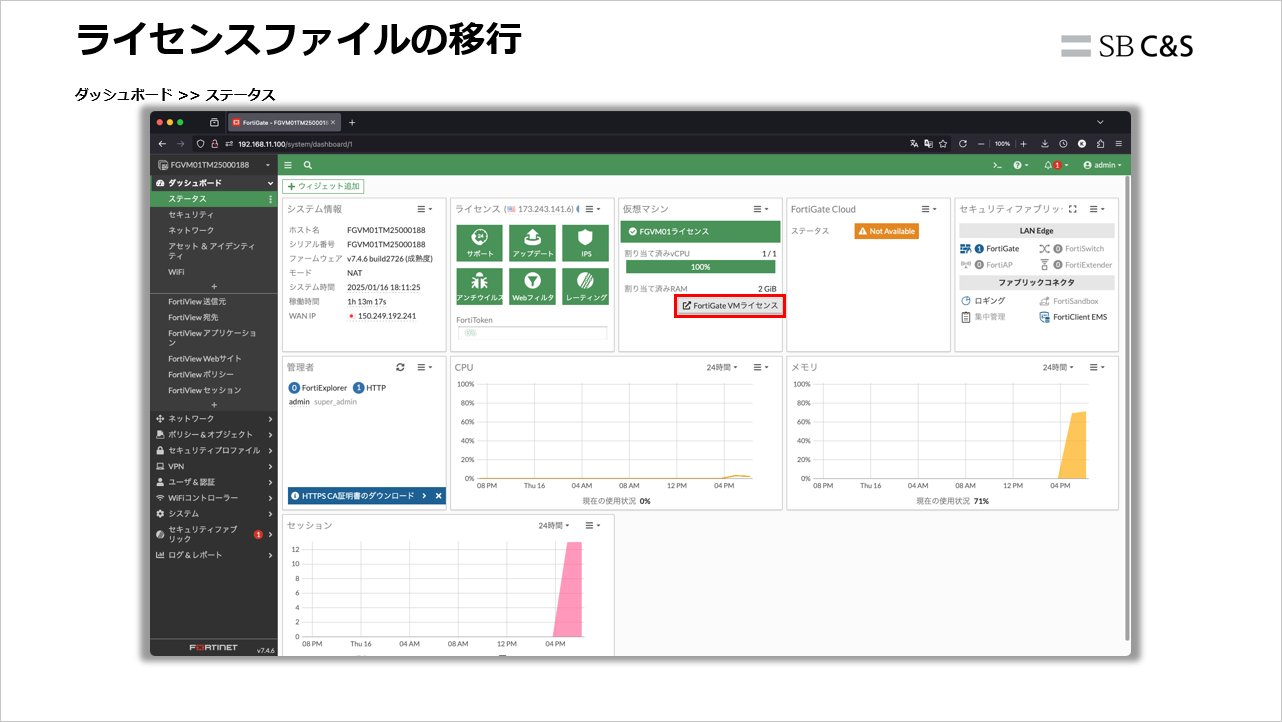The height and width of the screenshot is (722, 1282).
Task: Open the notification bell with badge 1
Action: click(x=1051, y=164)
